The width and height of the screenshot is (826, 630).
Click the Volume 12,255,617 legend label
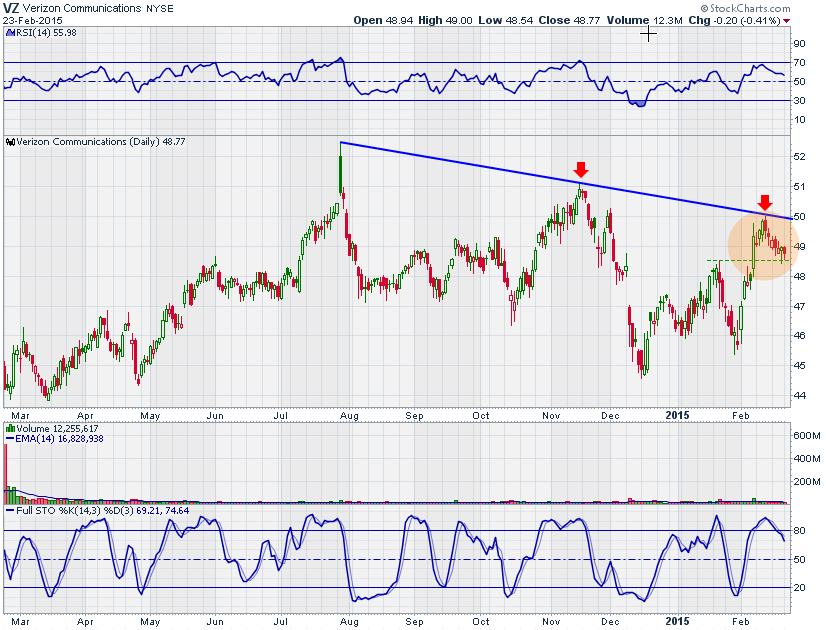tap(57, 429)
